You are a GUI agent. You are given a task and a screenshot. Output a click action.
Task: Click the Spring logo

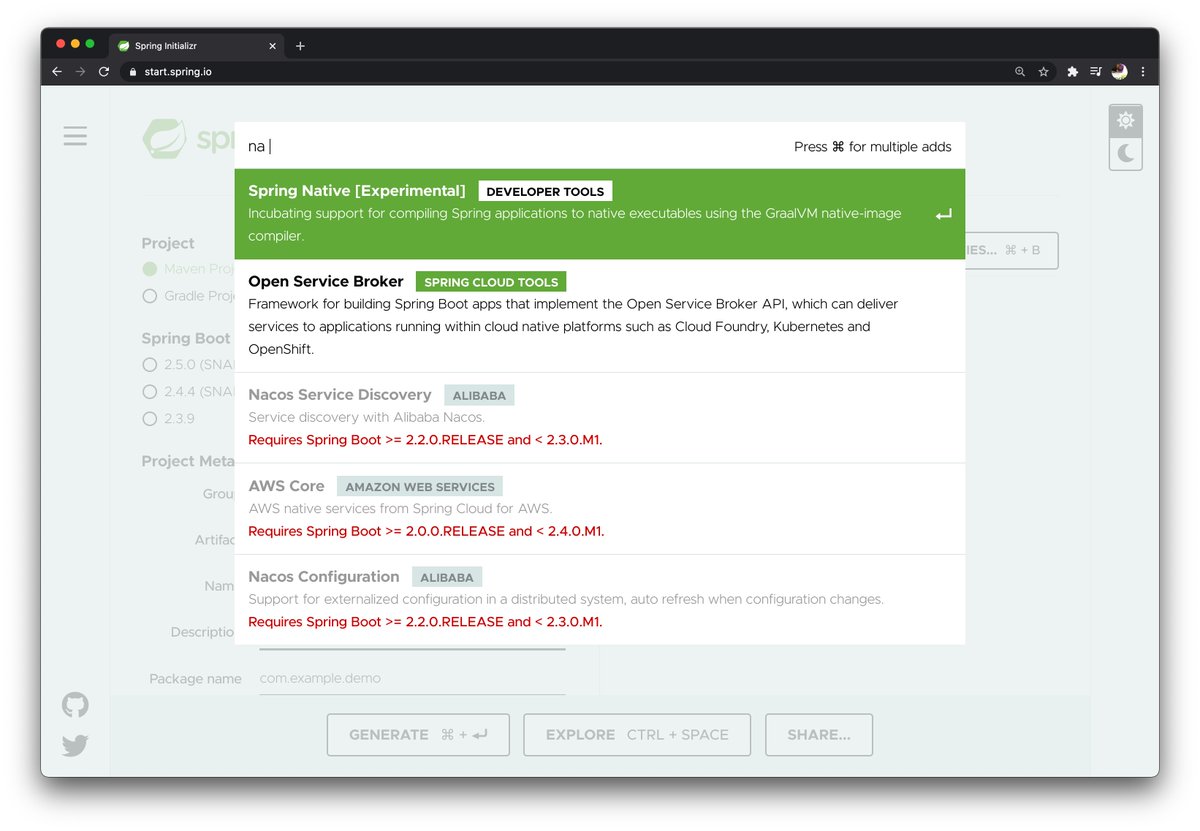point(188,139)
